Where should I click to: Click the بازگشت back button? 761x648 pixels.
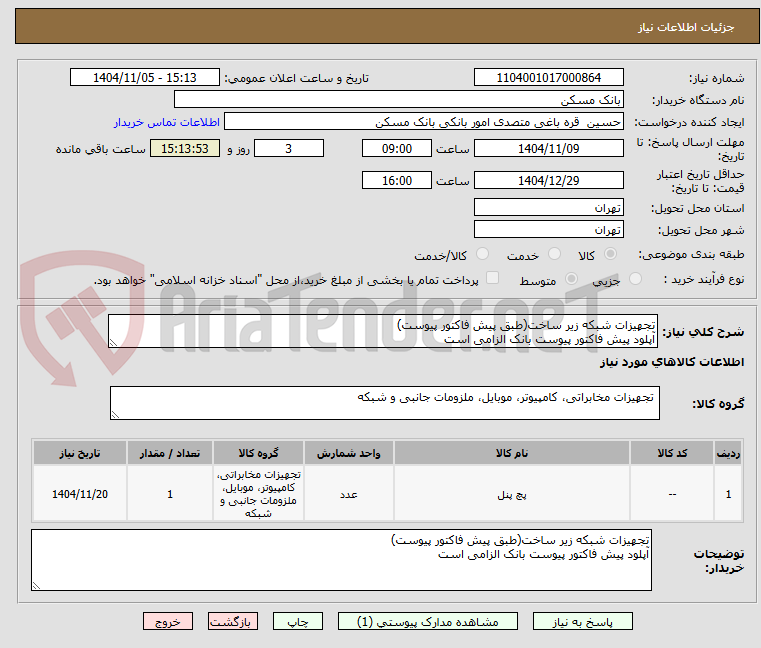coord(232,621)
